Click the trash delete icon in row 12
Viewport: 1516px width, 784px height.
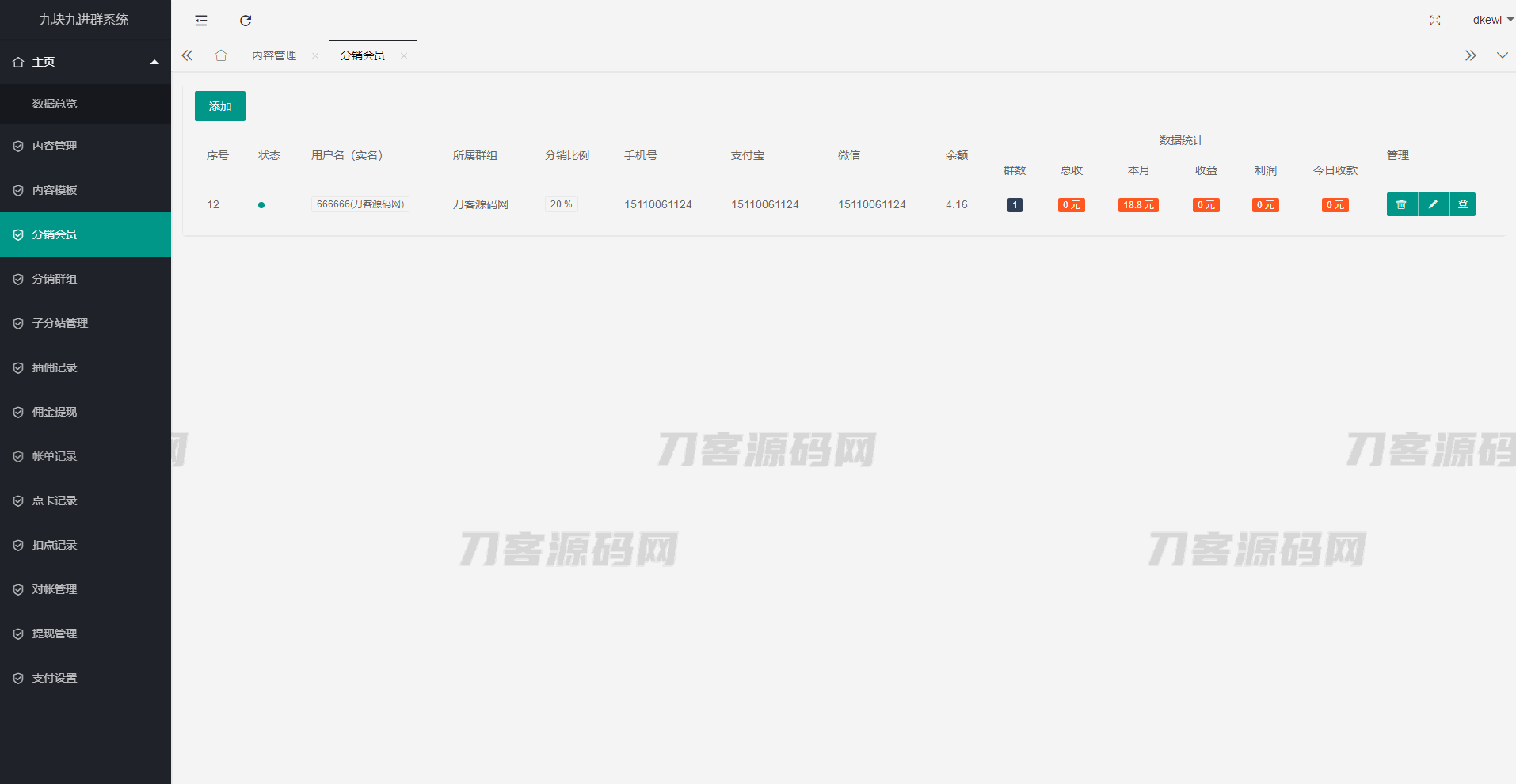click(1401, 204)
